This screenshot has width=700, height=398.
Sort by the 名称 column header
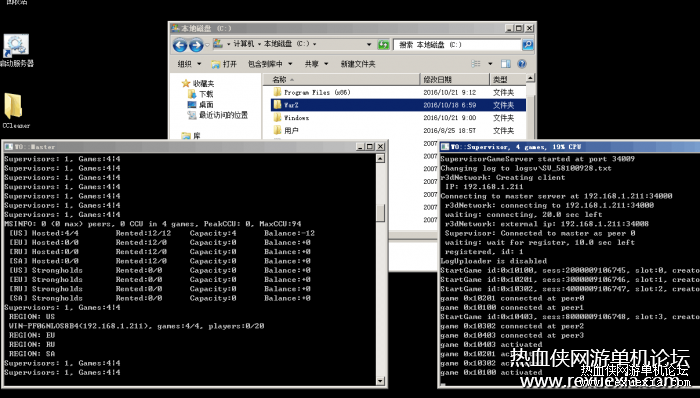tap(342, 79)
